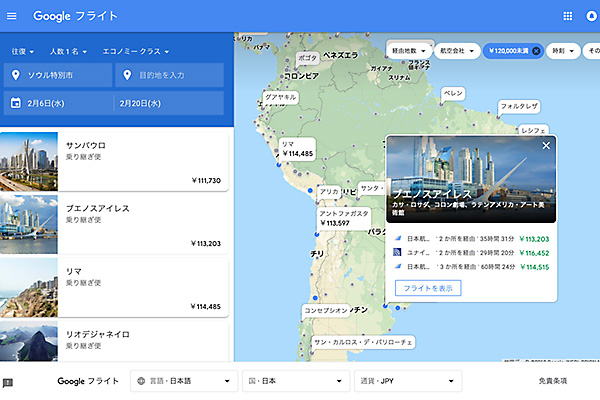Click the アリカ map label
Screen dimensions: 600x400
(329, 191)
